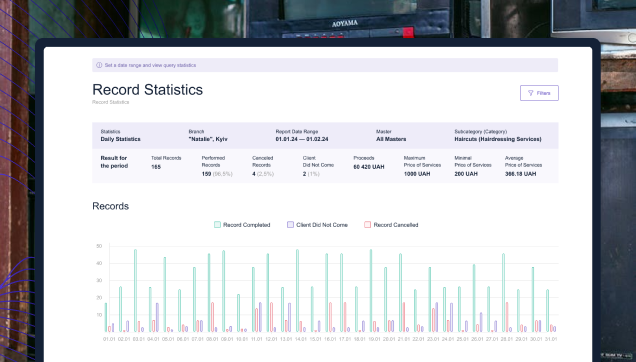The width and height of the screenshot is (636, 362).
Task: Click the green completed bar for 03.01
Action: [x=135, y=291]
